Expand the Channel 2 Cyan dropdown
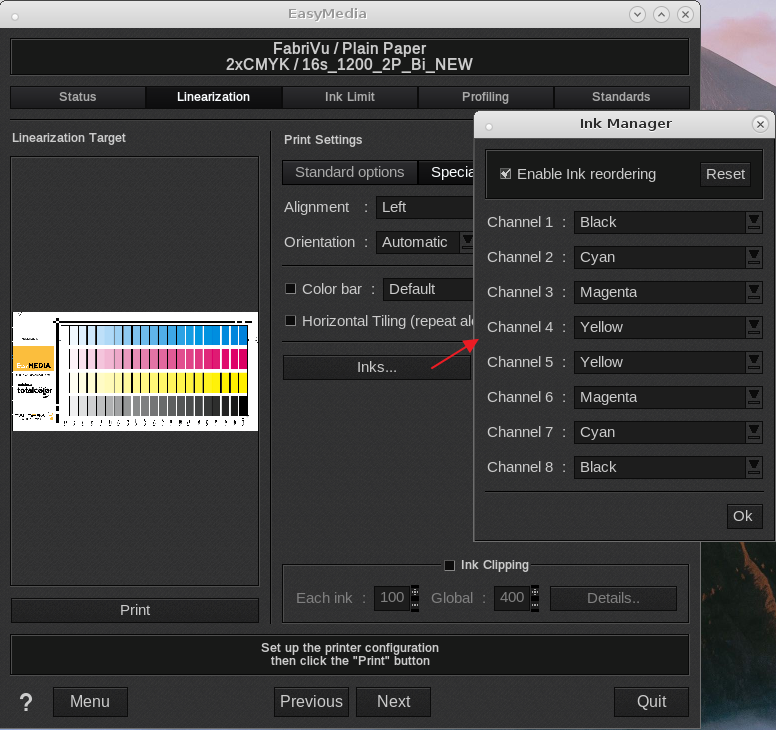The height and width of the screenshot is (730, 776). click(667, 257)
